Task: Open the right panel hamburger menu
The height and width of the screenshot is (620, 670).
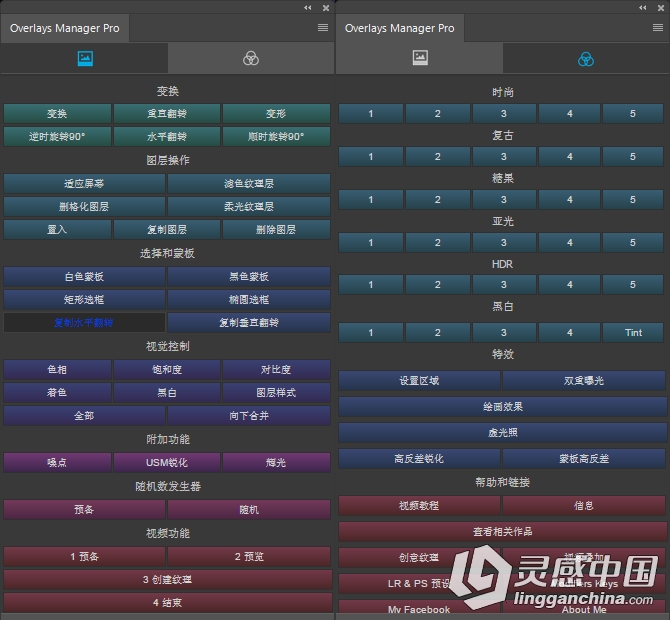Action: [658, 28]
